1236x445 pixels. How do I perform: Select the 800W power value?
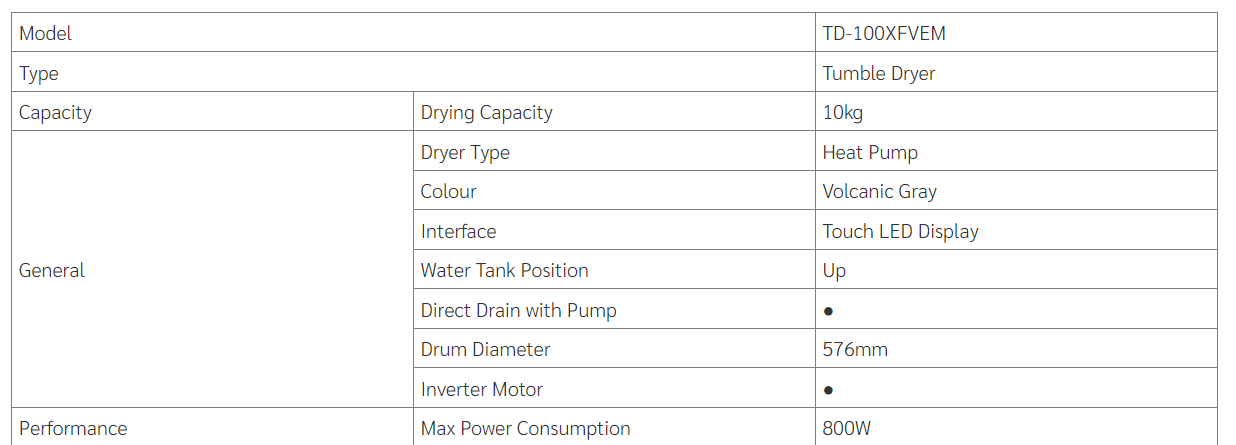pyautogui.click(x=847, y=429)
